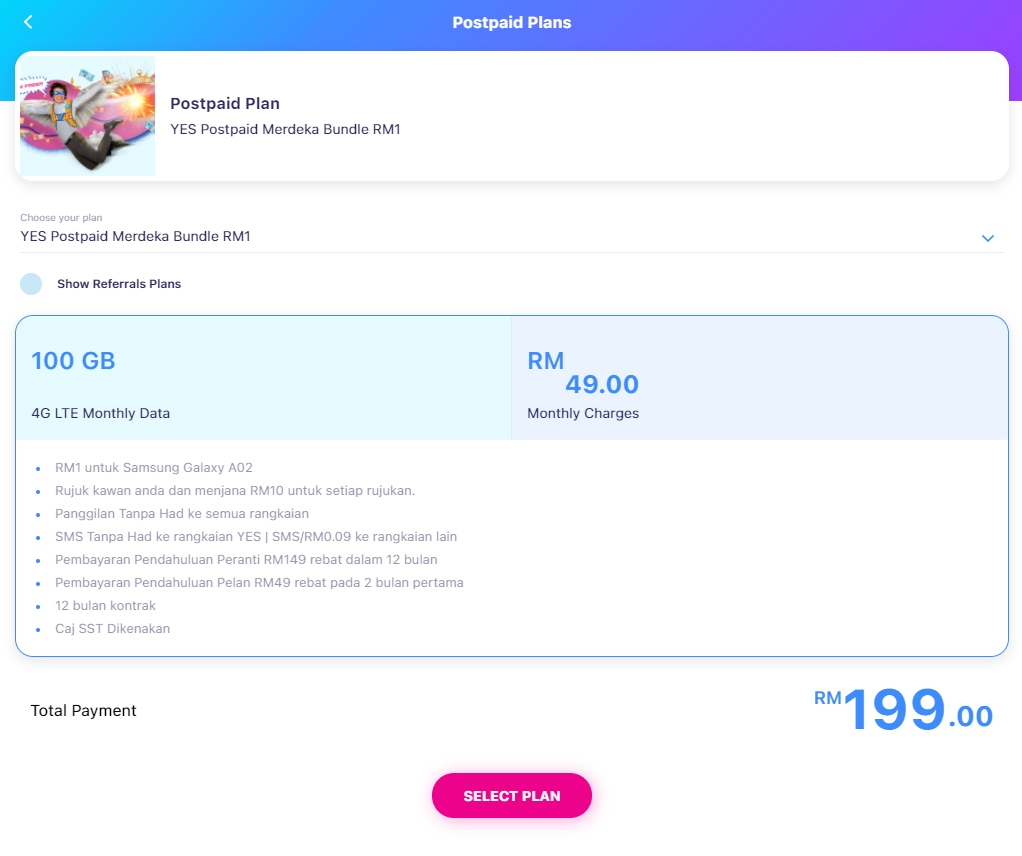This screenshot has width=1022, height=856.
Task: Click the '4G LTE Monthly Data' label
Action: 100,413
